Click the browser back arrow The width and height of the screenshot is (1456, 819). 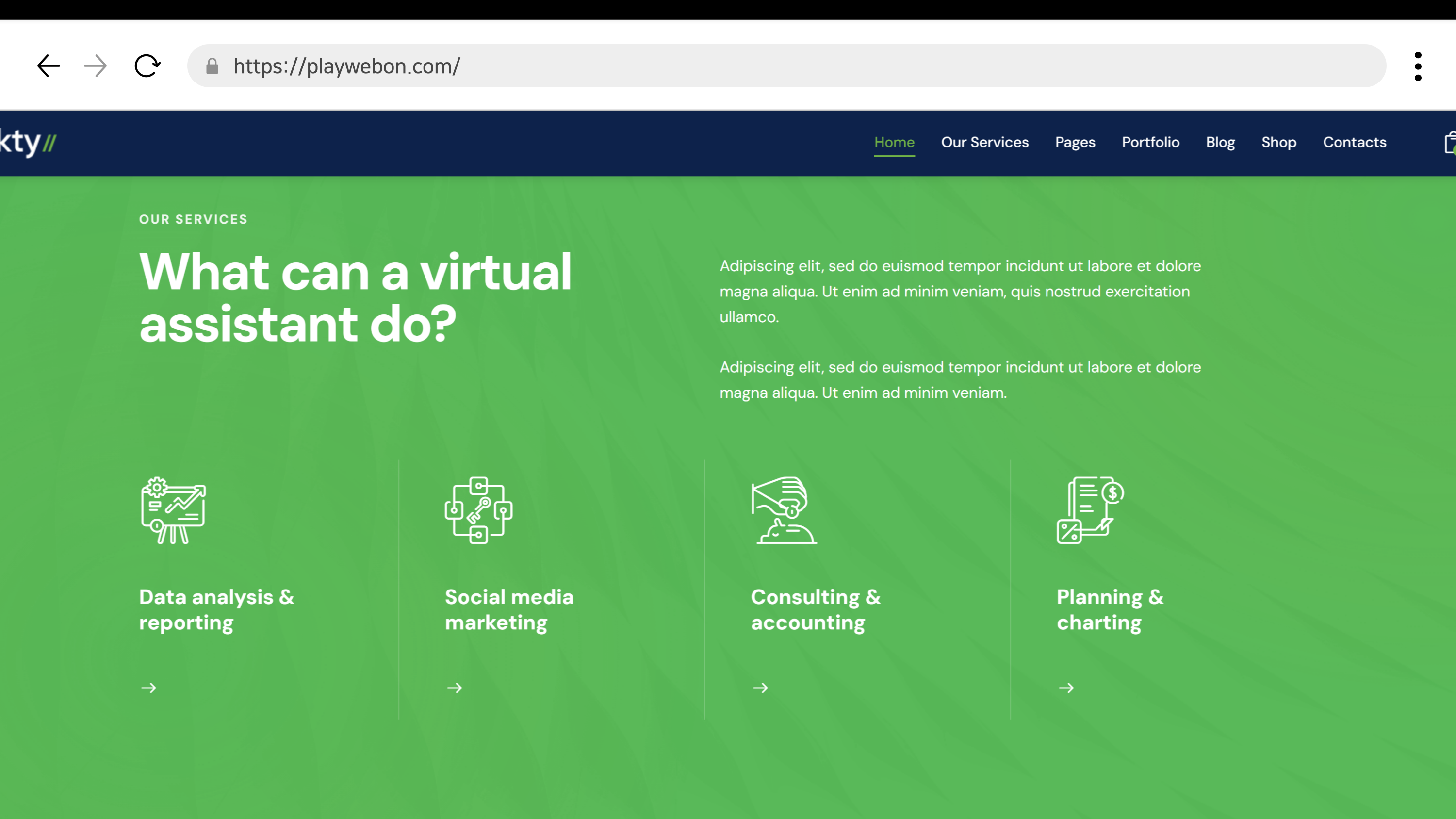coord(49,66)
